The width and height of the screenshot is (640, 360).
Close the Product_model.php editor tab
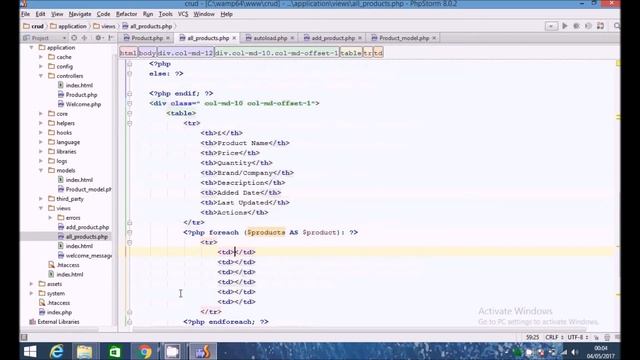434,38
